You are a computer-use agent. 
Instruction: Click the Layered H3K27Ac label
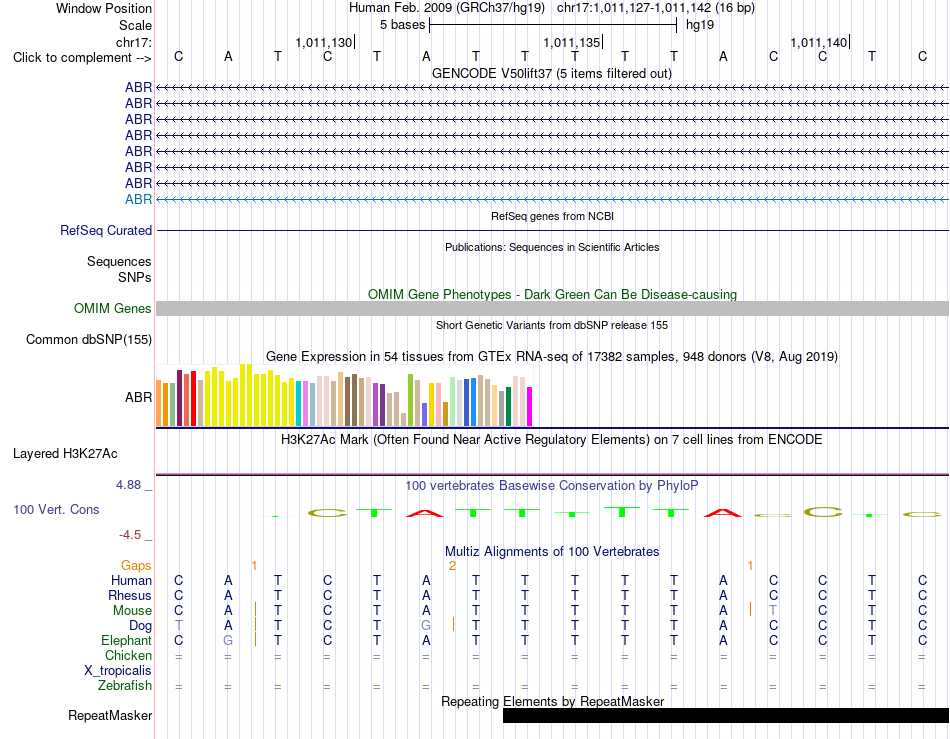pyautogui.click(x=65, y=454)
